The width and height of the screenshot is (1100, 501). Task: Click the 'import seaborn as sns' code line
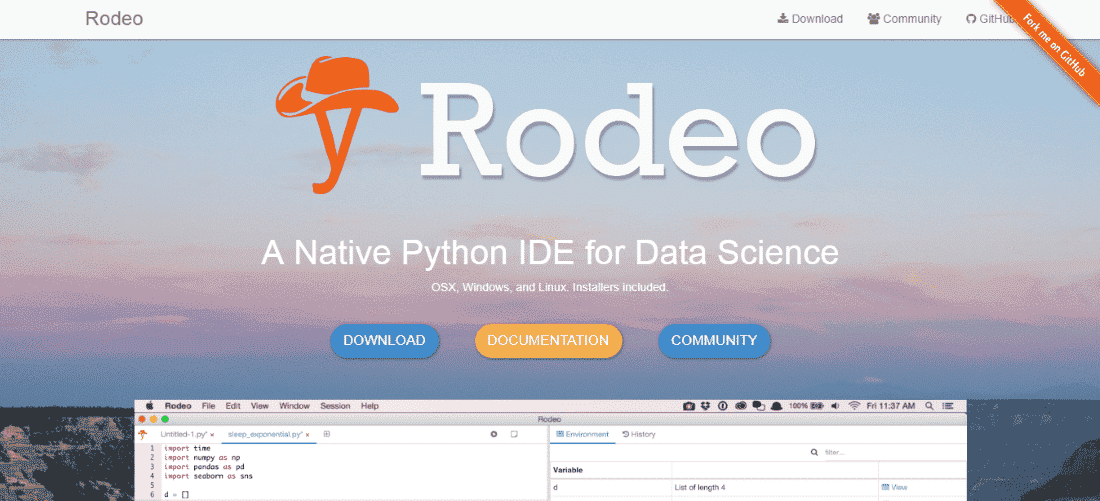point(208,476)
